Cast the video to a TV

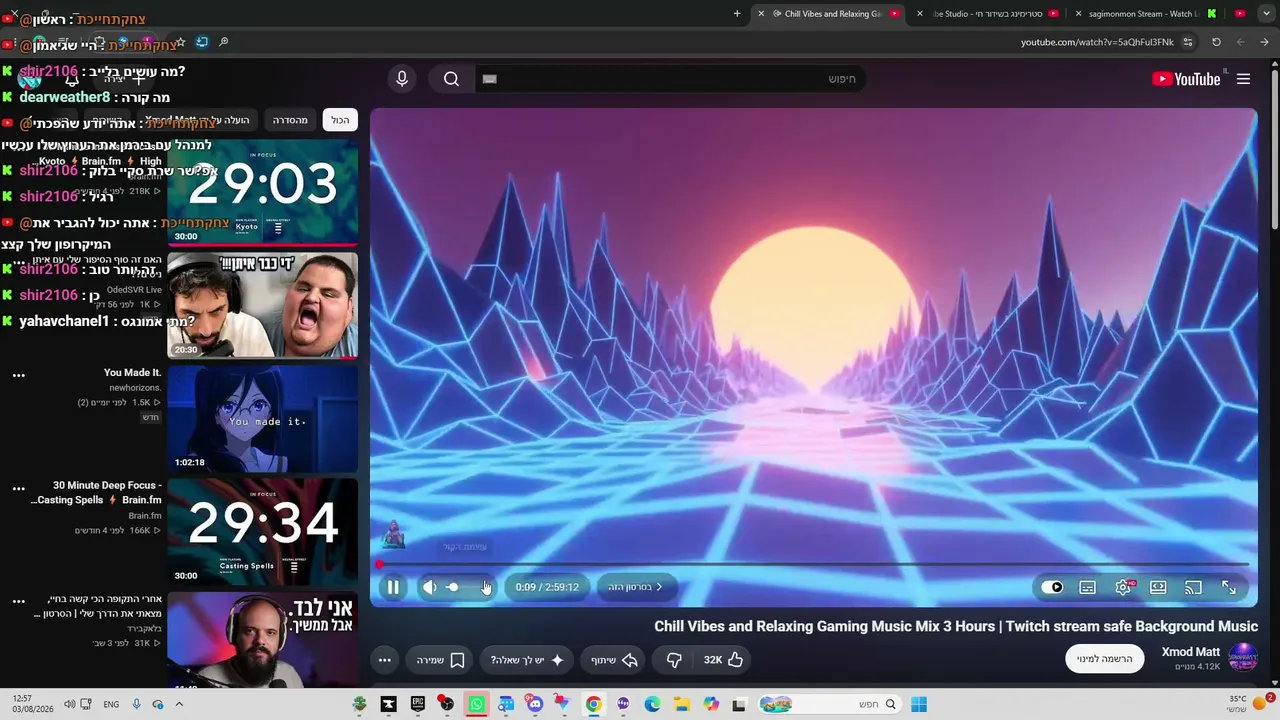pyautogui.click(x=1193, y=587)
